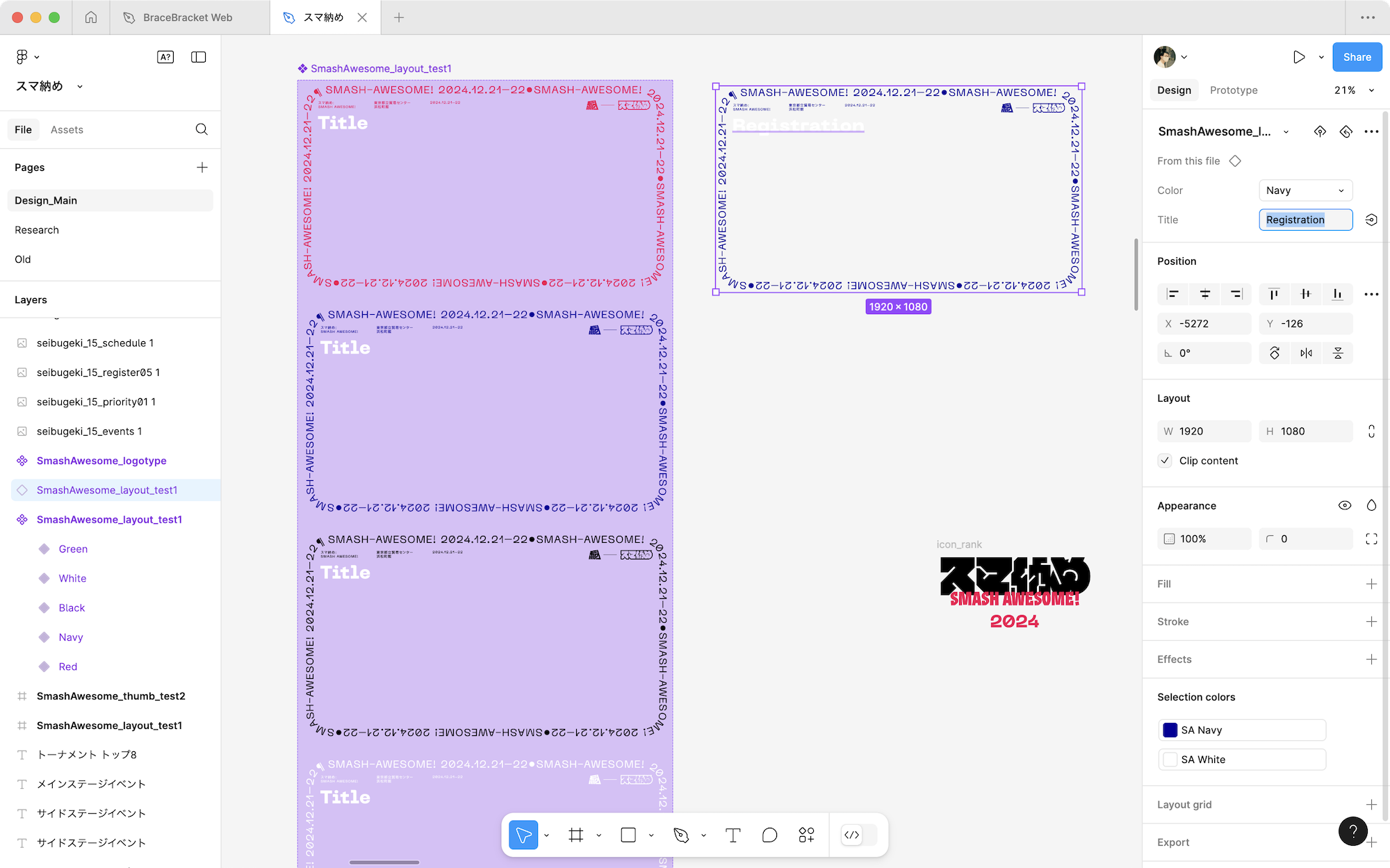Select the Frame tool

pos(575,835)
